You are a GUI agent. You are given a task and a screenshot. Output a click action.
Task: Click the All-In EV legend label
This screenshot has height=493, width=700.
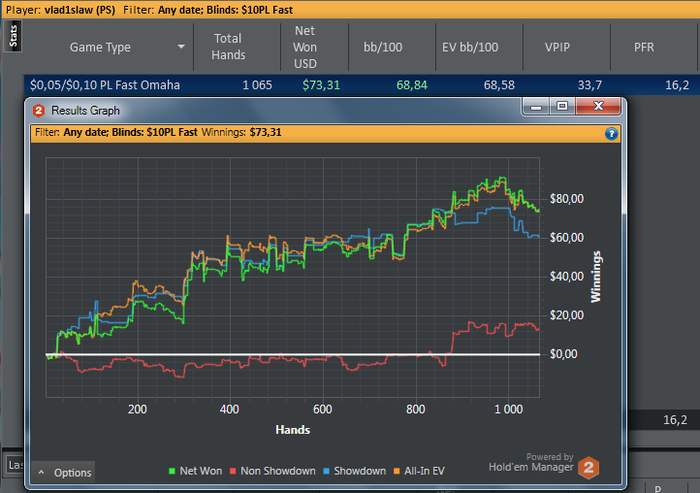point(424,471)
